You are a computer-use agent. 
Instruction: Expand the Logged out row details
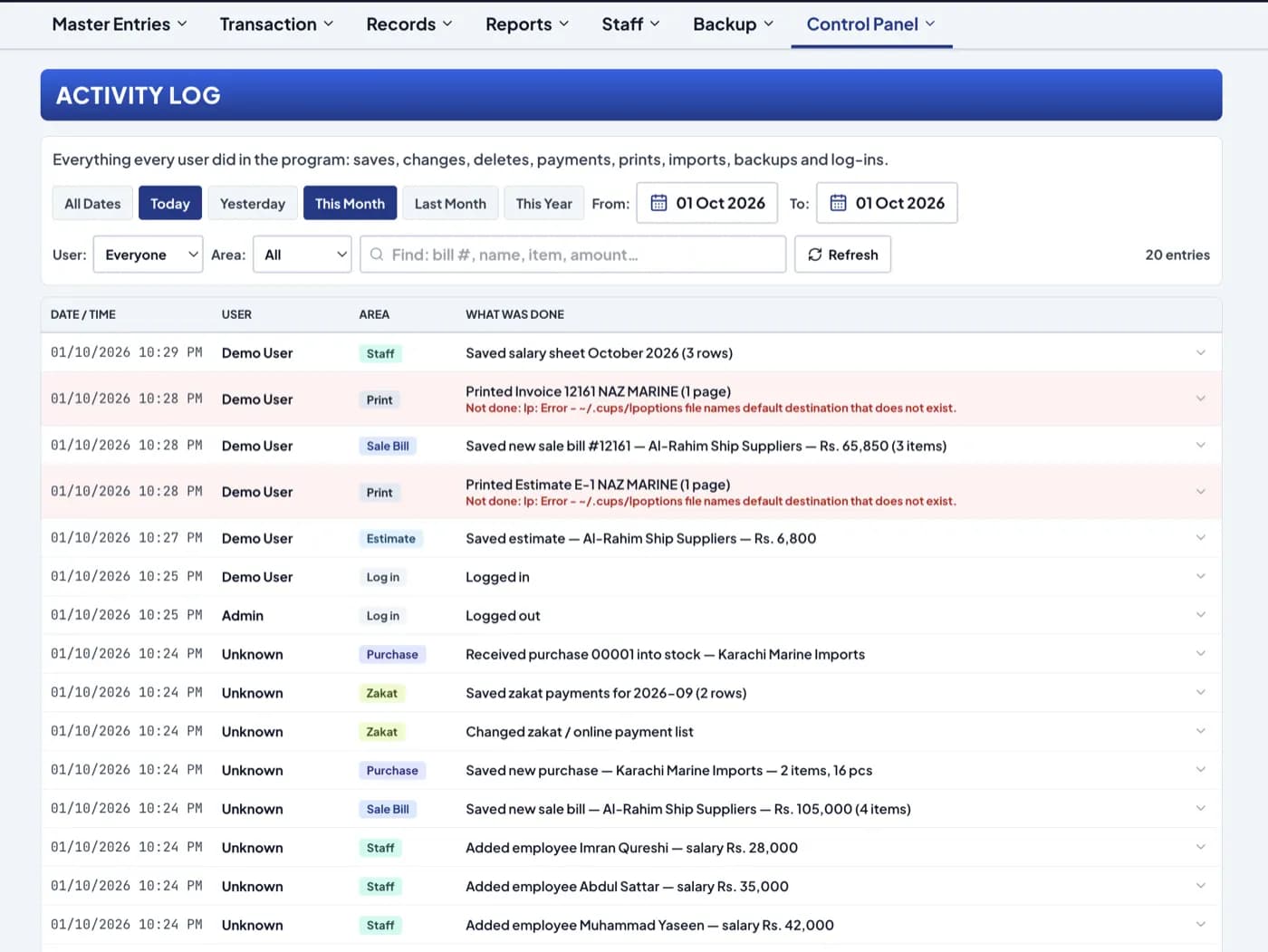click(x=1201, y=615)
